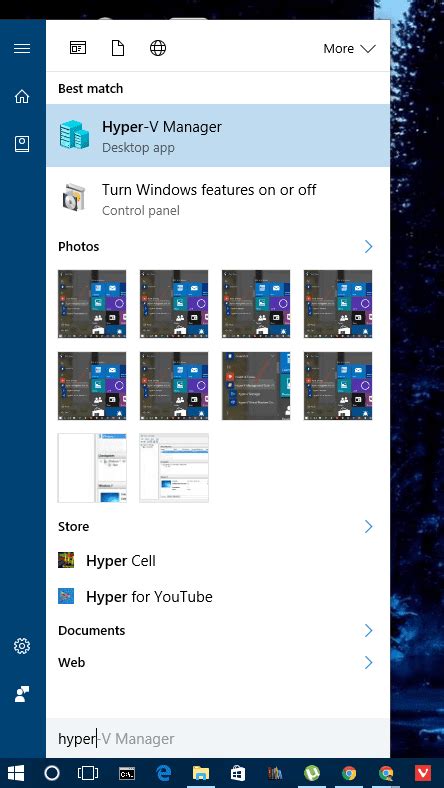Click the Store section heading
The image size is (444, 788).
click(73, 526)
